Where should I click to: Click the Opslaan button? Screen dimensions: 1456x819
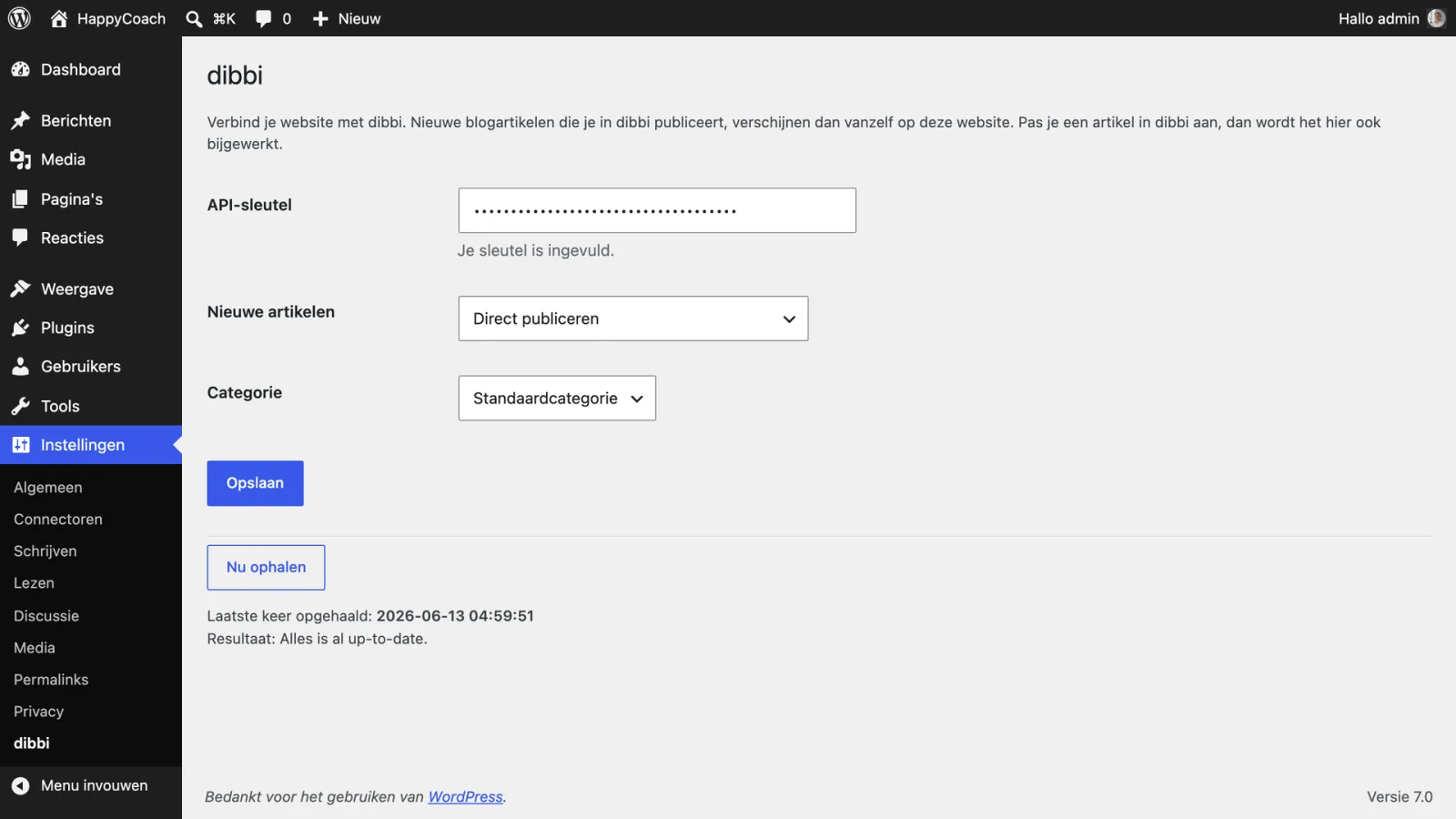click(255, 483)
